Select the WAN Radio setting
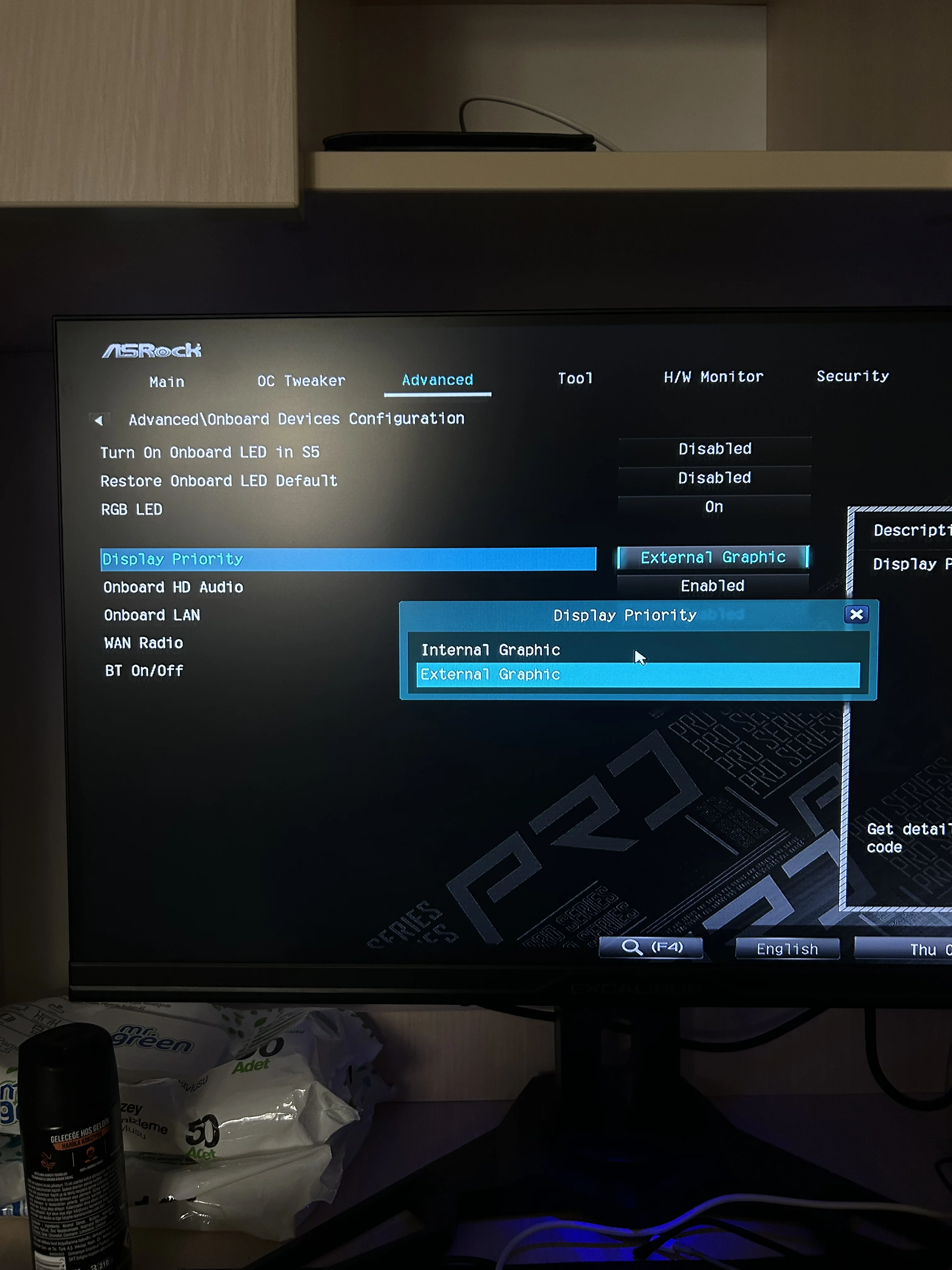 pos(144,643)
